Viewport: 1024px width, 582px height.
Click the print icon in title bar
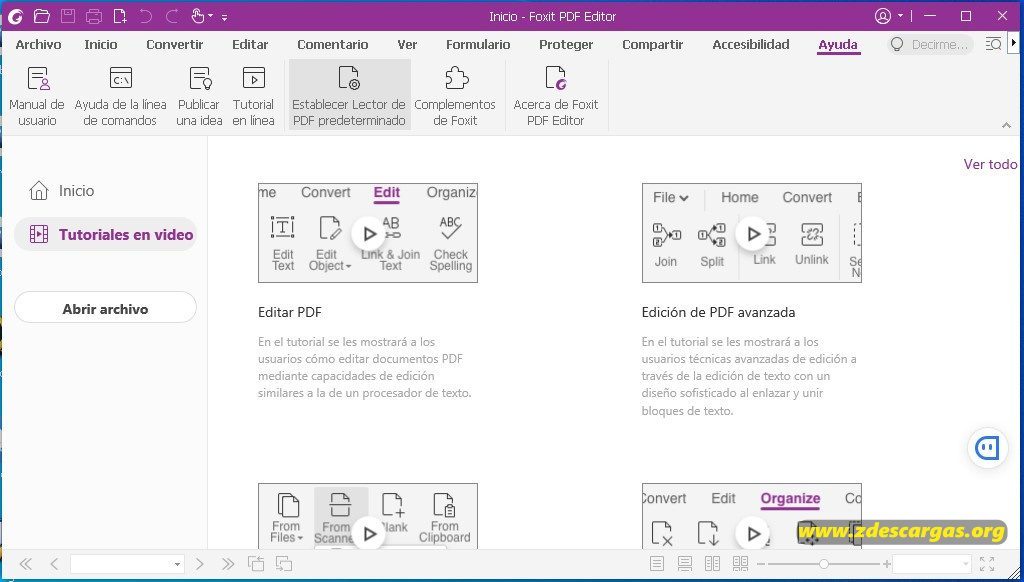94,16
